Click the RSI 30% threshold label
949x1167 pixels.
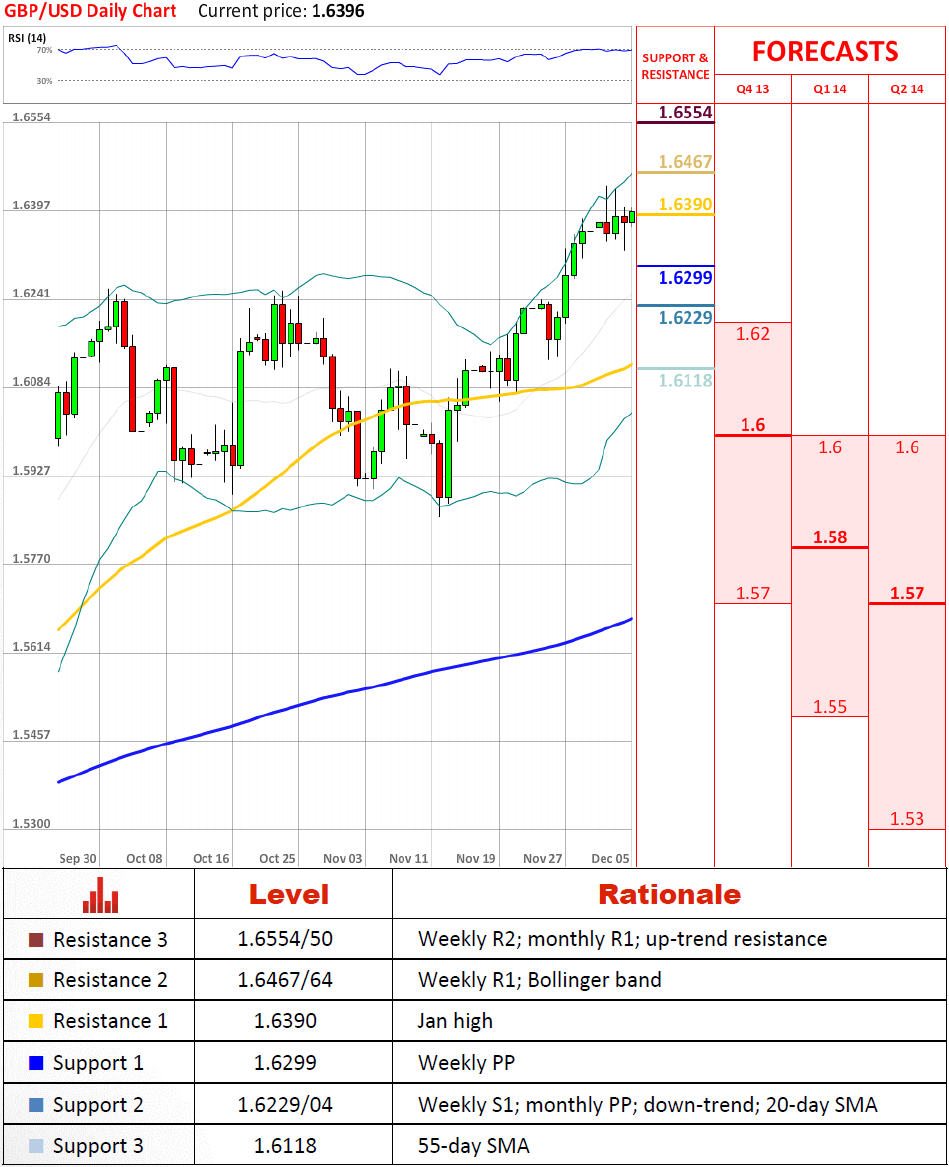[45, 80]
